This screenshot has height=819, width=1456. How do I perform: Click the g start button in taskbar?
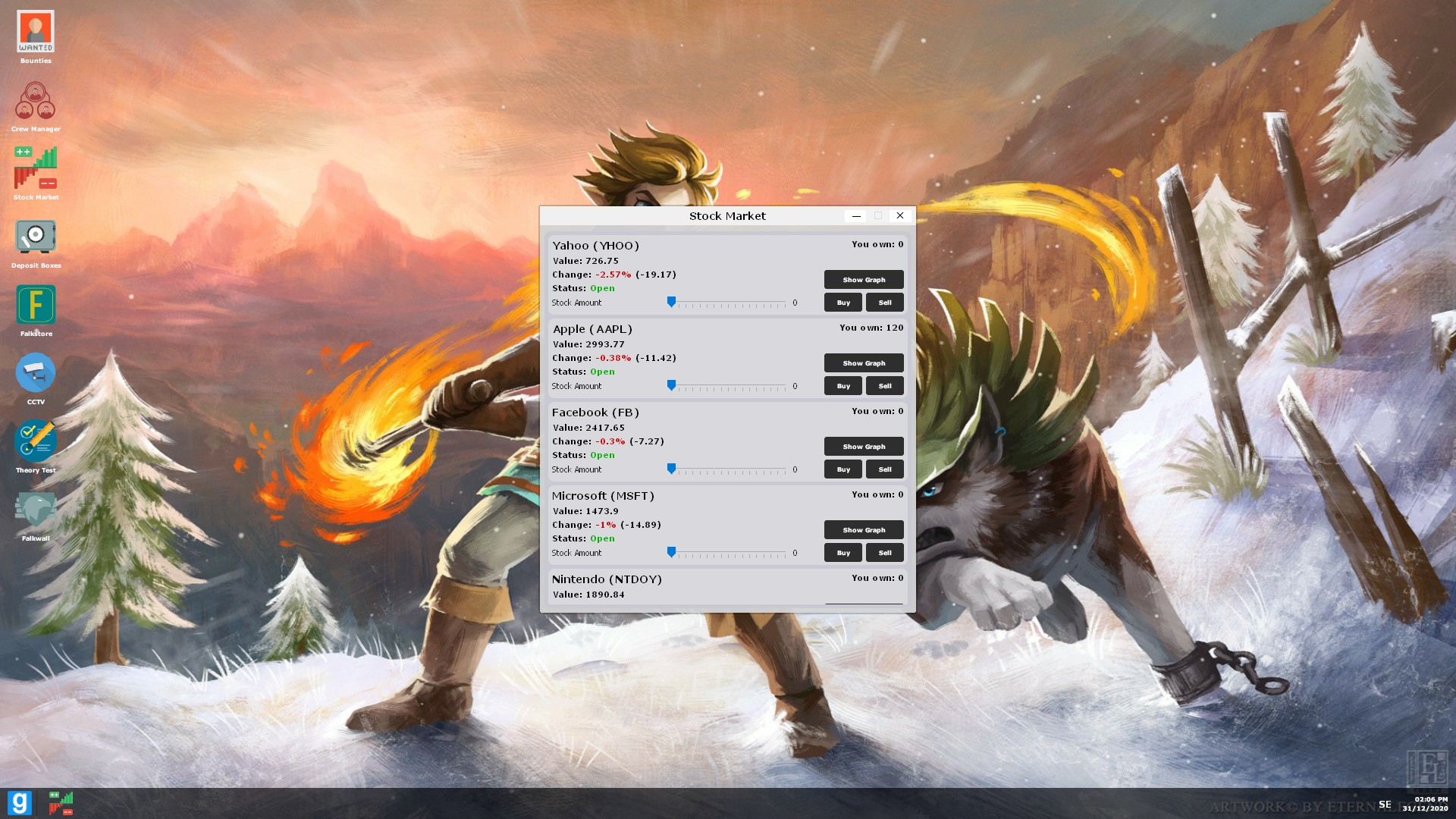[20, 802]
